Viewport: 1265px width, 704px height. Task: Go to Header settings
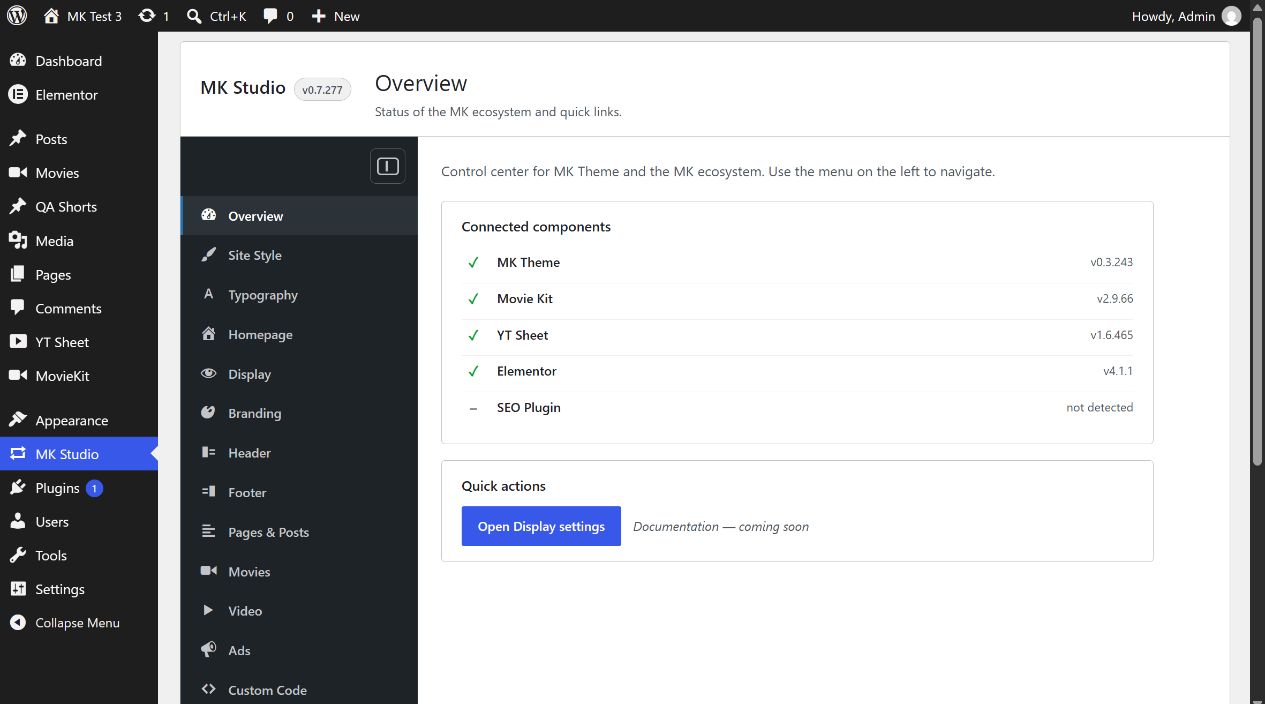pos(299,453)
